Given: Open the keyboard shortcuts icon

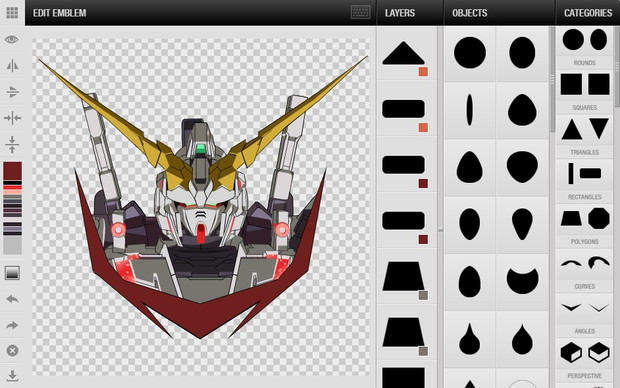Looking at the screenshot, I should [361, 12].
